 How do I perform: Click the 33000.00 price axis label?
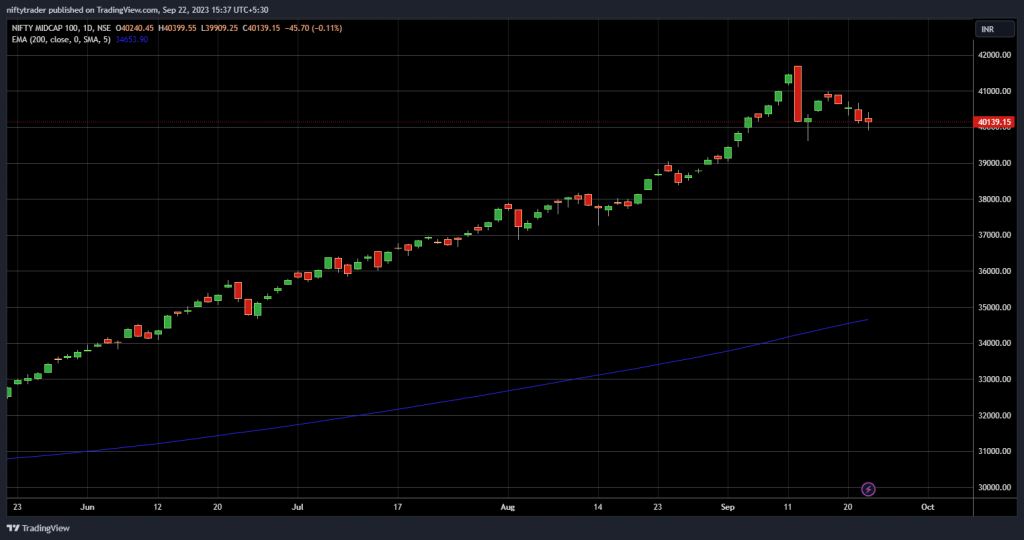tap(994, 379)
